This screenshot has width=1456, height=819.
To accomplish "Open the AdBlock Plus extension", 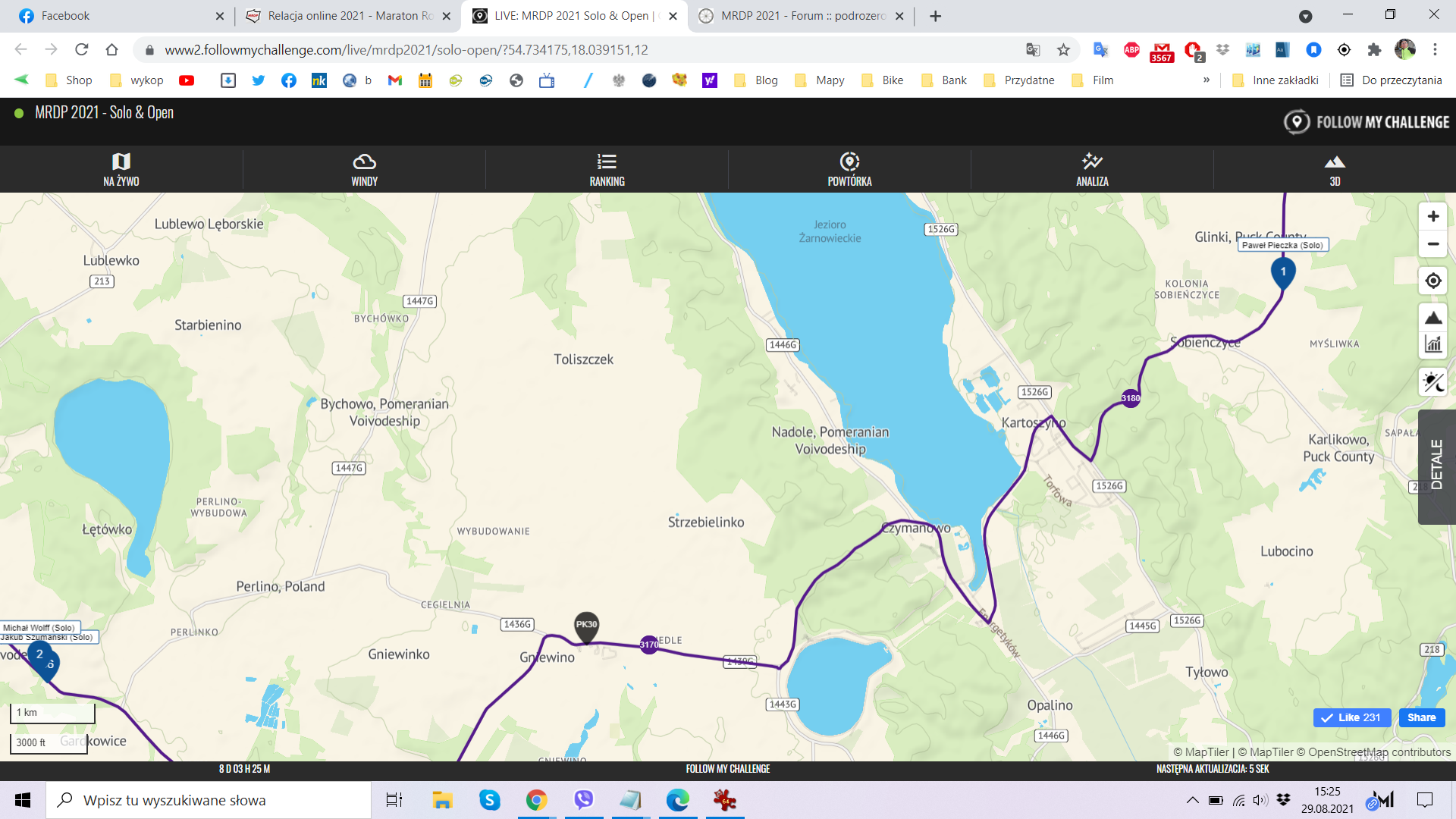I will tap(1131, 50).
